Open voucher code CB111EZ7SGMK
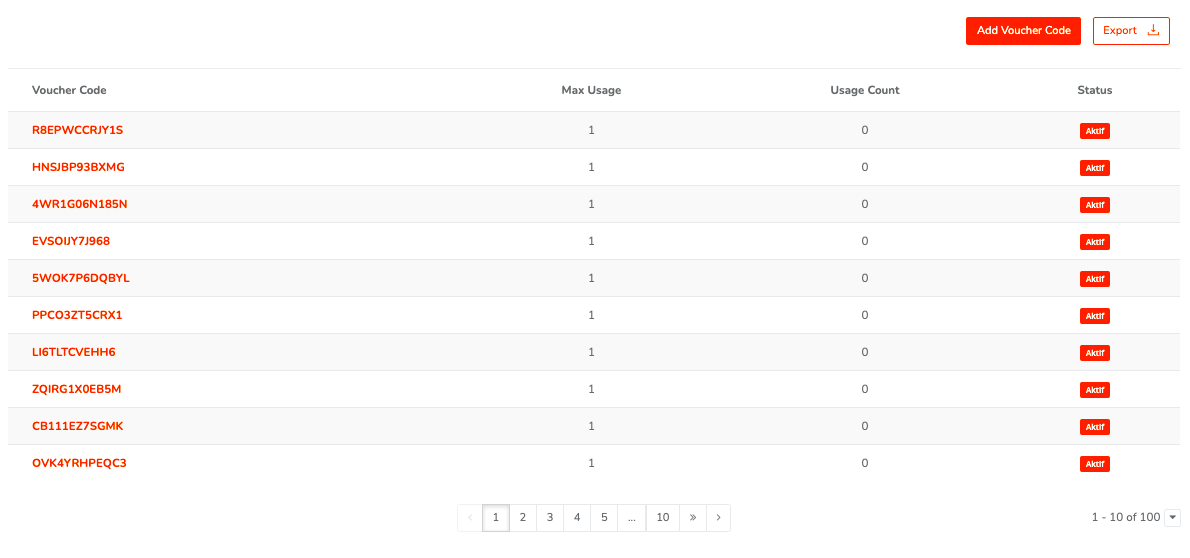Viewport: 1190px width, 558px height. coord(77,427)
